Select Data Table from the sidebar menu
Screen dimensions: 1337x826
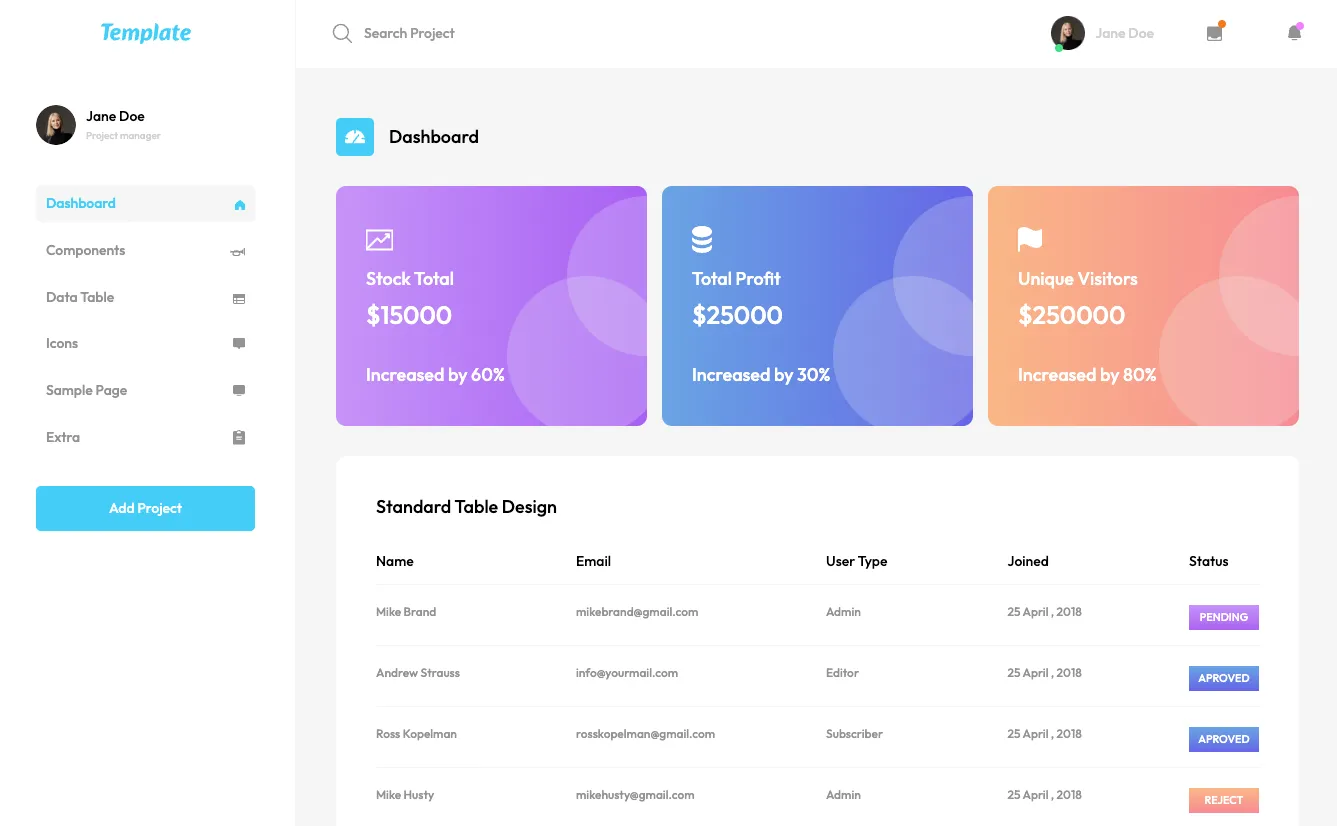[79, 297]
